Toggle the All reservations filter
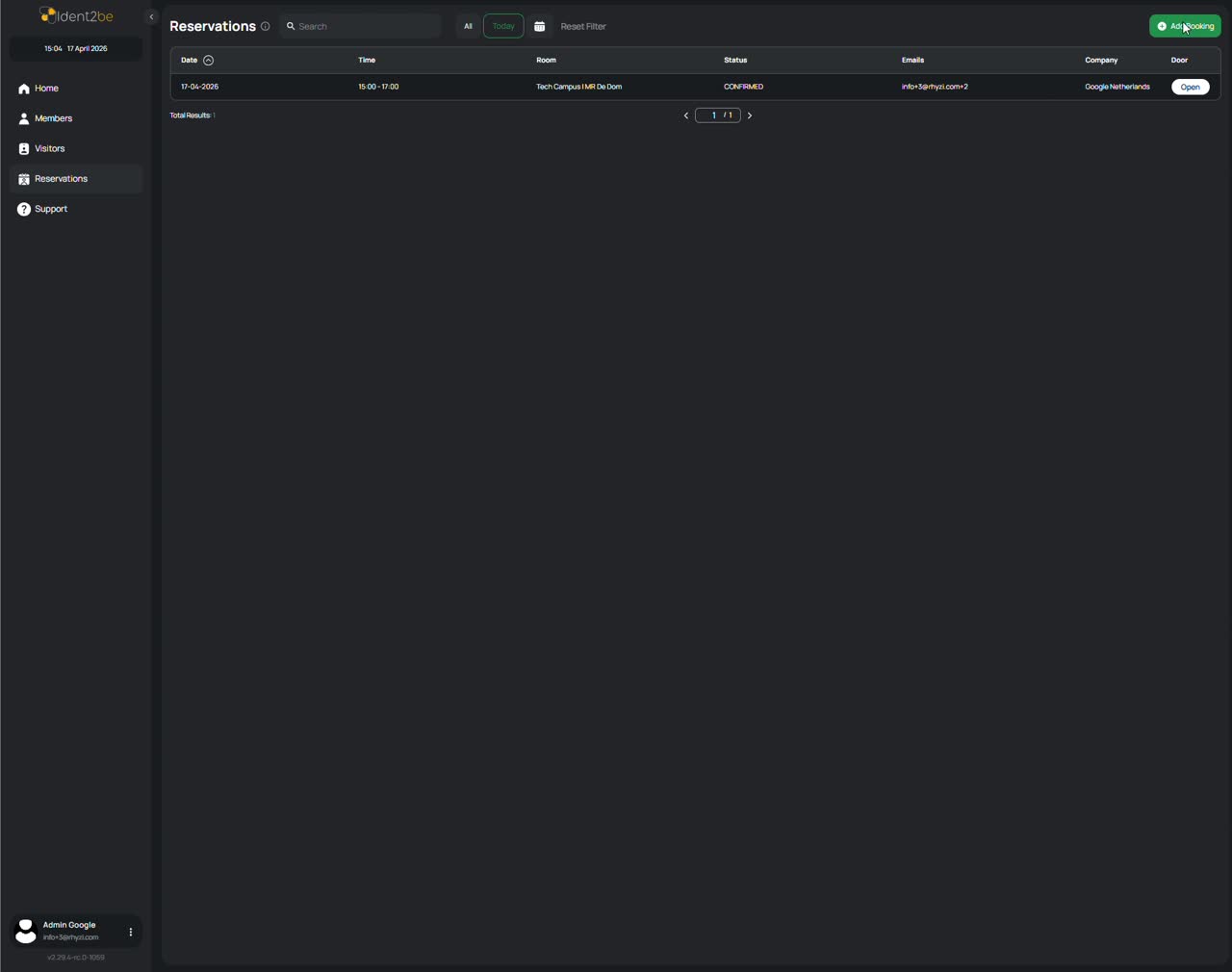This screenshot has width=1232, height=972. [468, 27]
